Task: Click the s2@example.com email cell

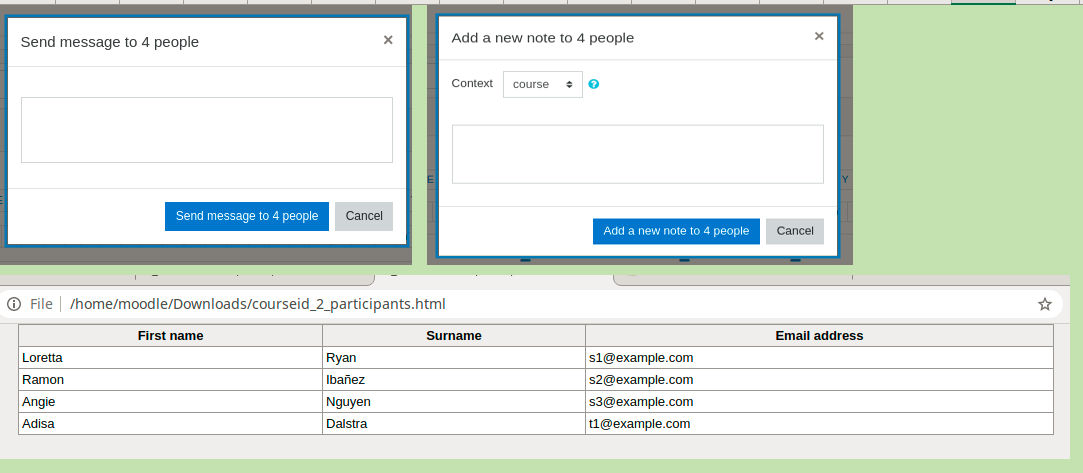Action: pyautogui.click(x=819, y=380)
